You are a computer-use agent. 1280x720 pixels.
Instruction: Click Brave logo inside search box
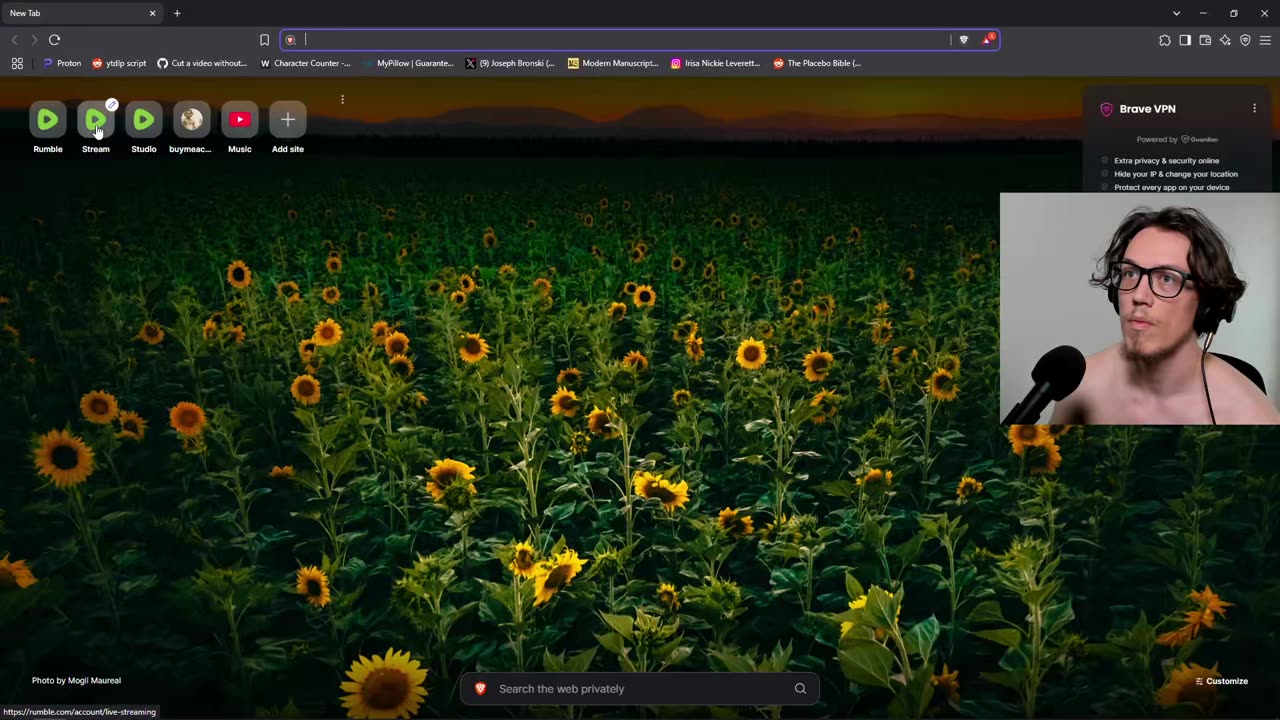point(480,688)
